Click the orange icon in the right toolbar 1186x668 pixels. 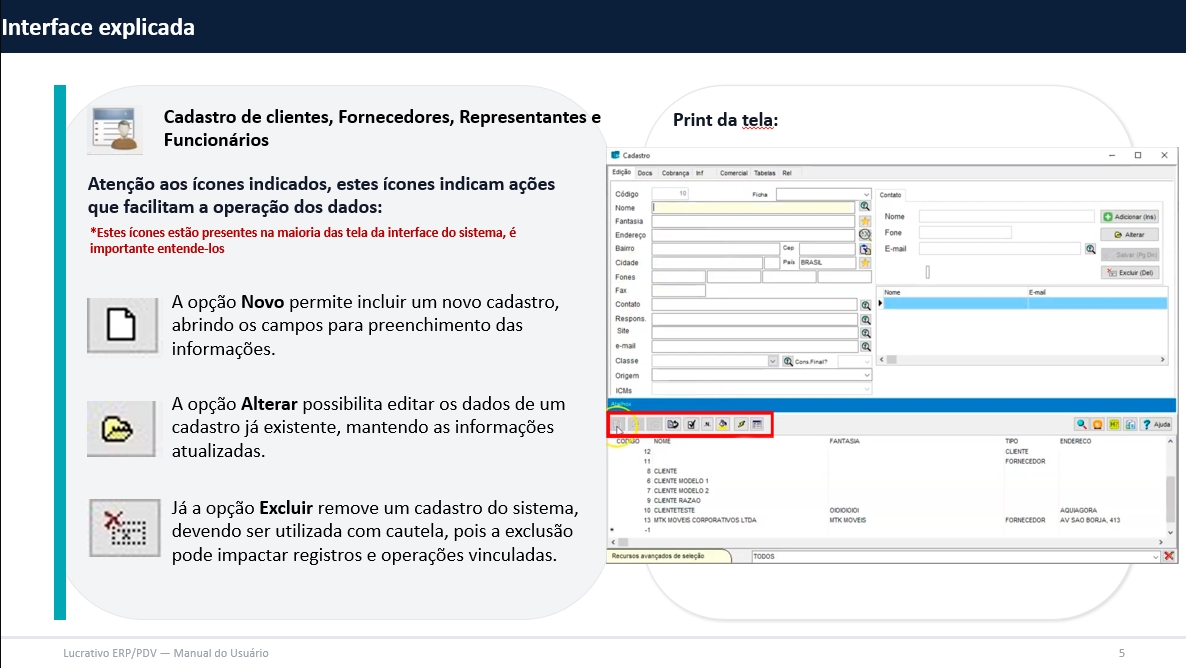[1097, 424]
